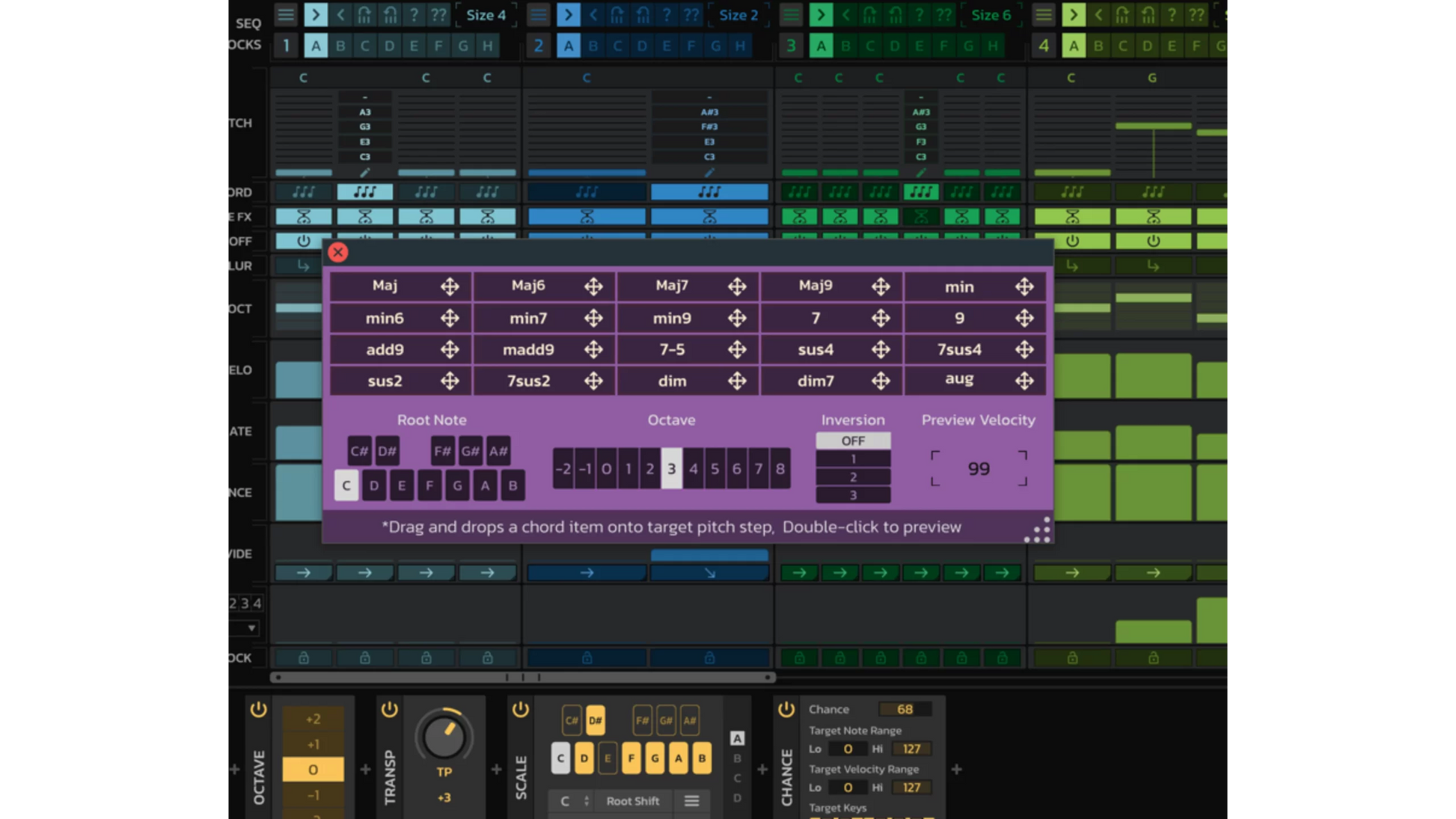The width and height of the screenshot is (1456, 819).
Task: Click plus icon right of CHANCE module
Action: (956, 769)
